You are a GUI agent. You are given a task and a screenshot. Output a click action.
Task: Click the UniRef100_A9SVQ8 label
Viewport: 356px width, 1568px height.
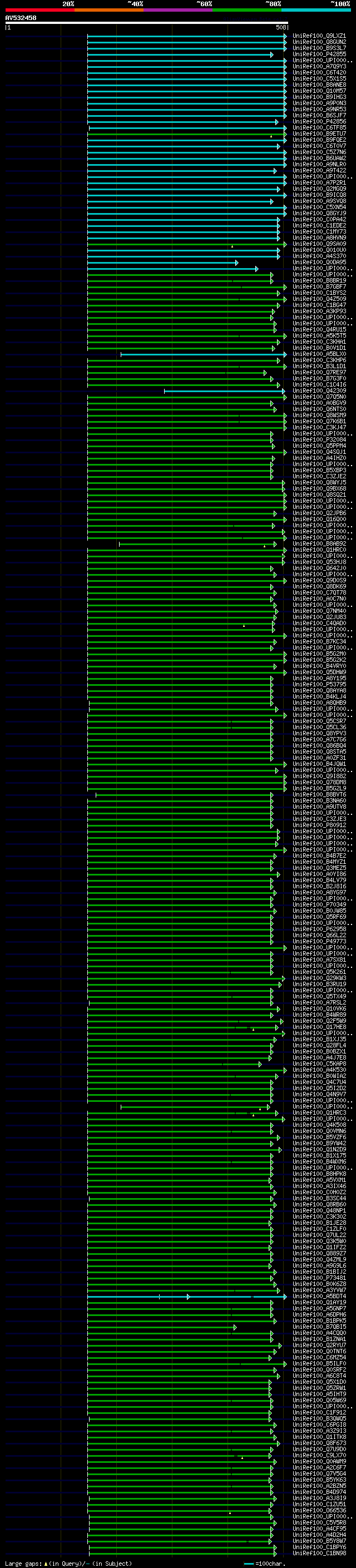click(319, 201)
